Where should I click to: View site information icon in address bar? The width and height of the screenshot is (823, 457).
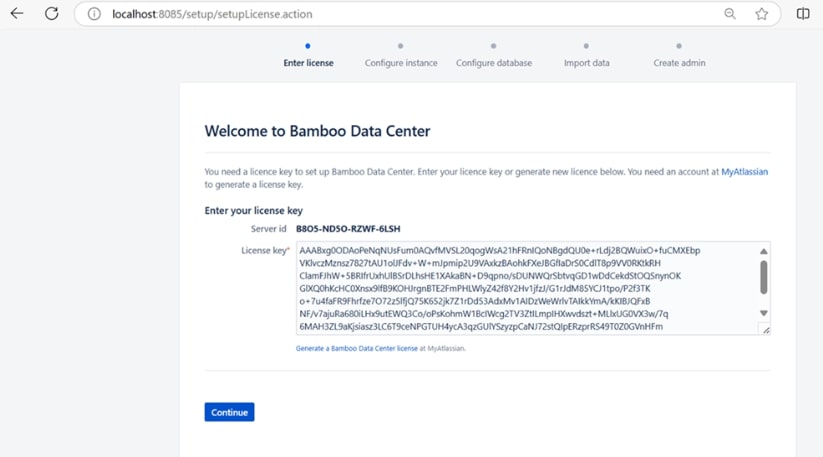(x=94, y=14)
